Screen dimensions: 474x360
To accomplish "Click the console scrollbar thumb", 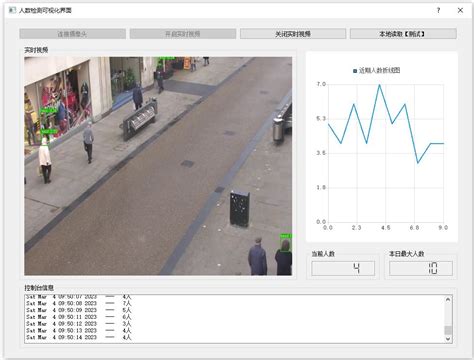I will 448,330.
